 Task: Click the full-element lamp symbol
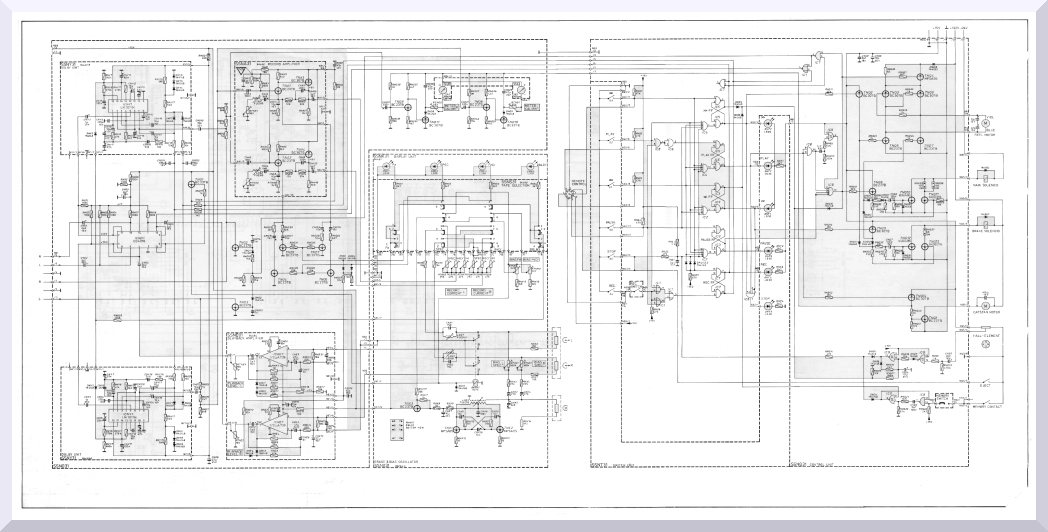985,344
